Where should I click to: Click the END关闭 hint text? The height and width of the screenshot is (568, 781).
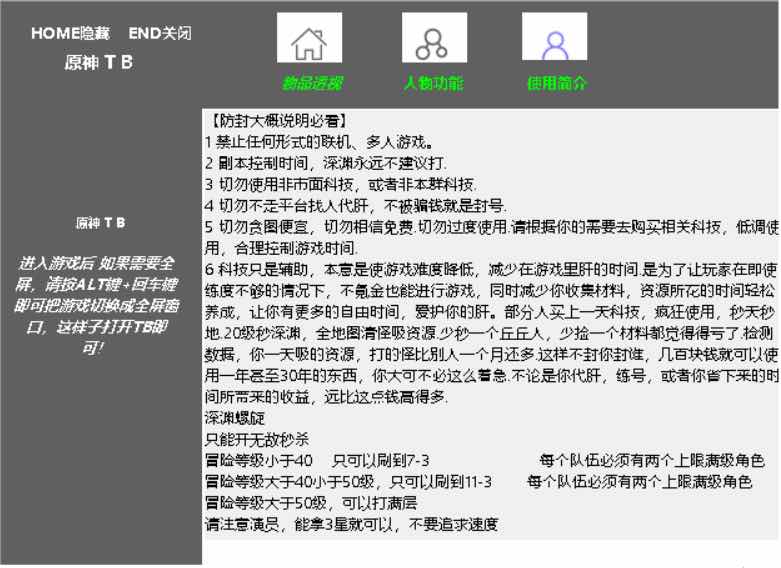pos(160,33)
